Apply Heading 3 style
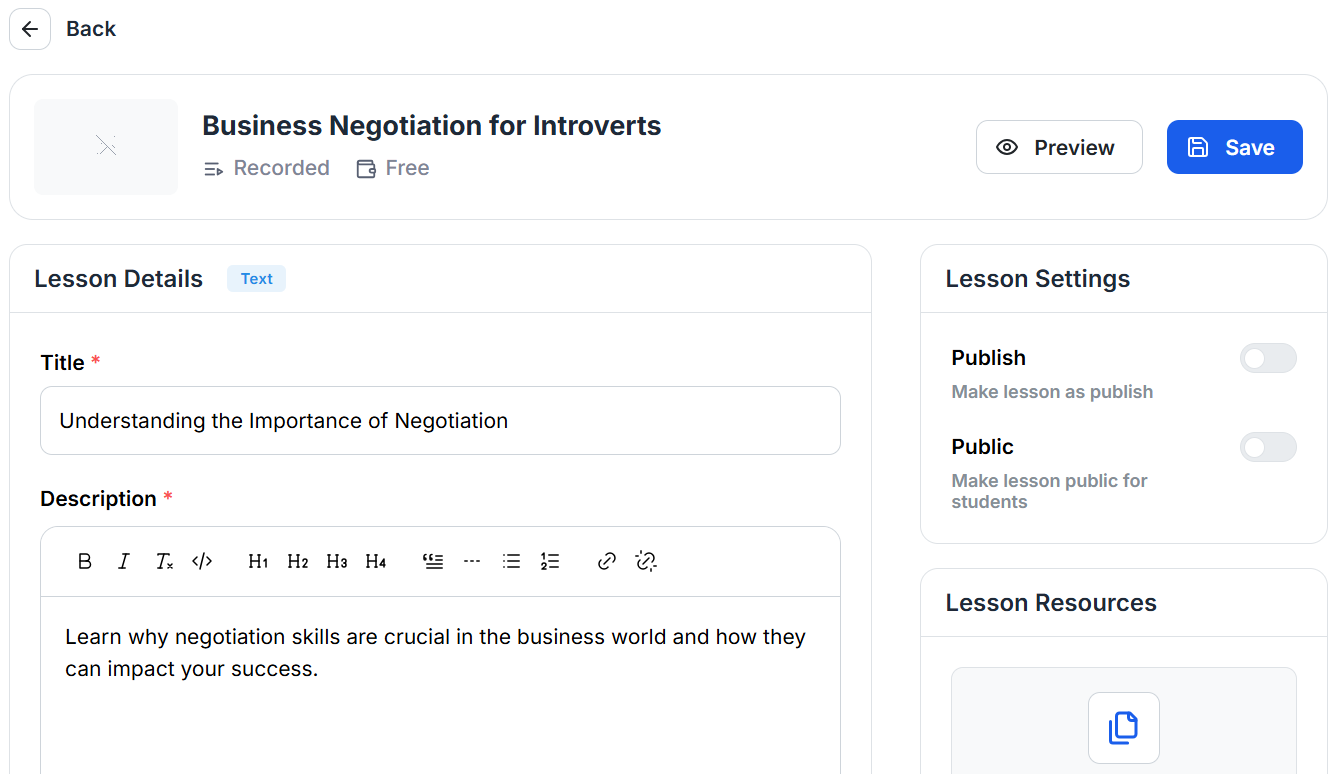The width and height of the screenshot is (1333, 774). (x=337, y=562)
